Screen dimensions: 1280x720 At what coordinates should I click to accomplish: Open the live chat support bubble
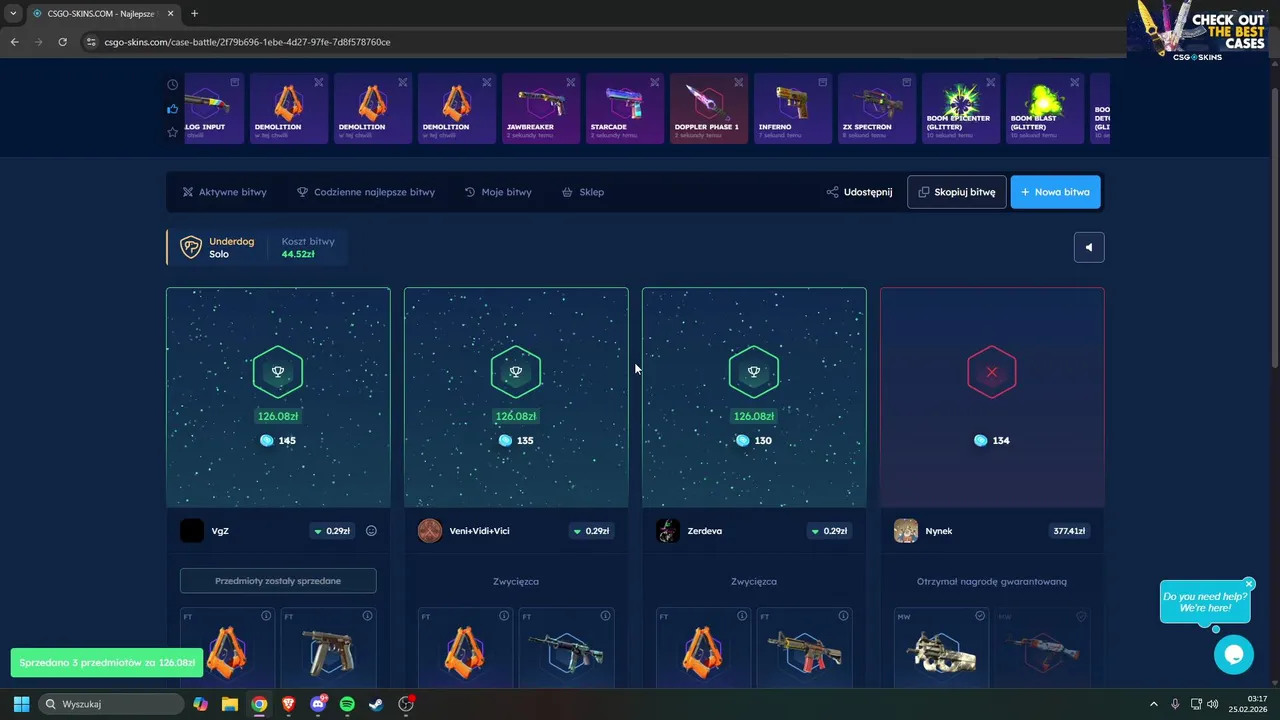1234,655
